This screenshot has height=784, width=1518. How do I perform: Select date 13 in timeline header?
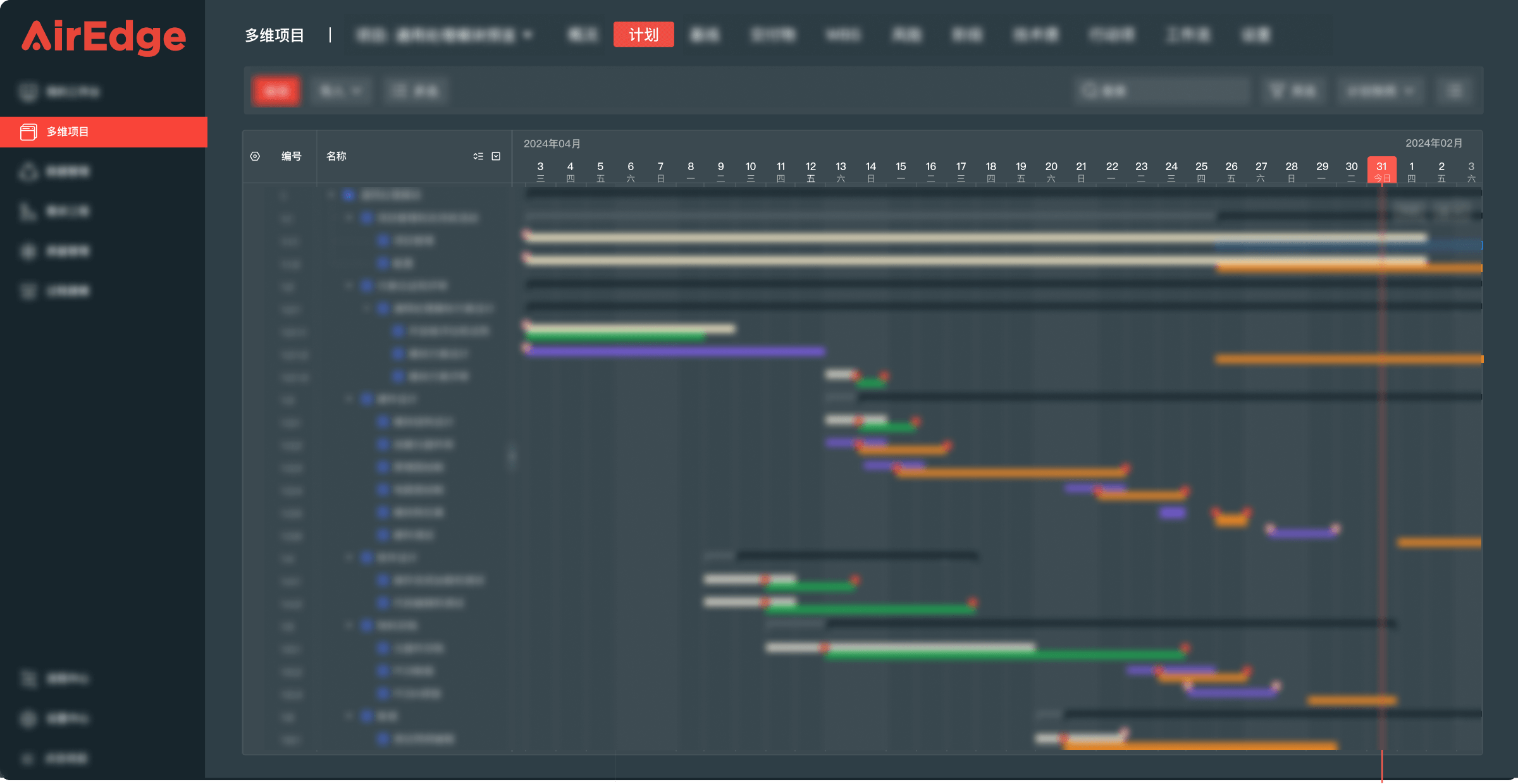tap(841, 171)
